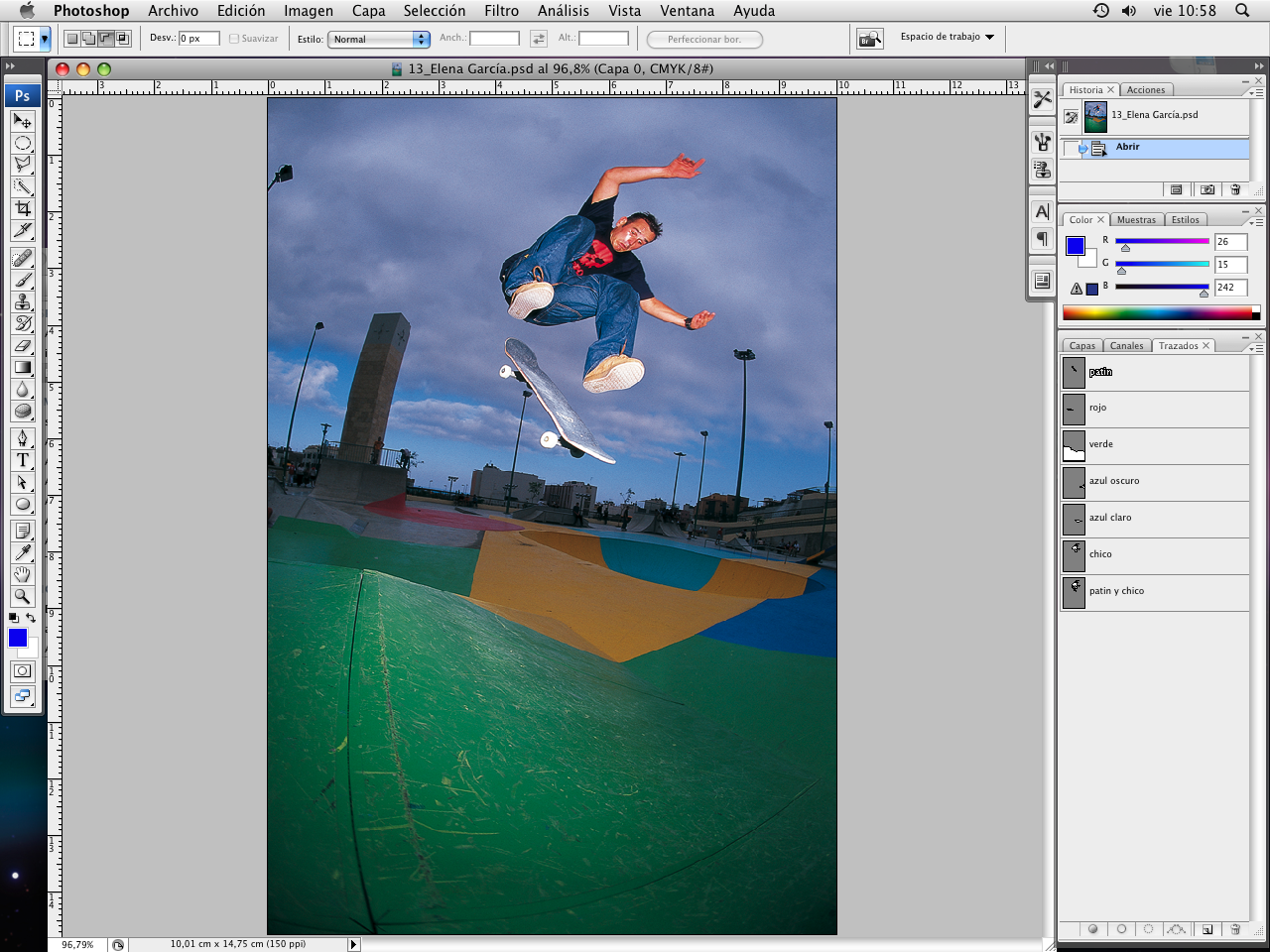Expand the Espacio de trabajo menu
This screenshot has width=1270, height=952.
(x=948, y=37)
